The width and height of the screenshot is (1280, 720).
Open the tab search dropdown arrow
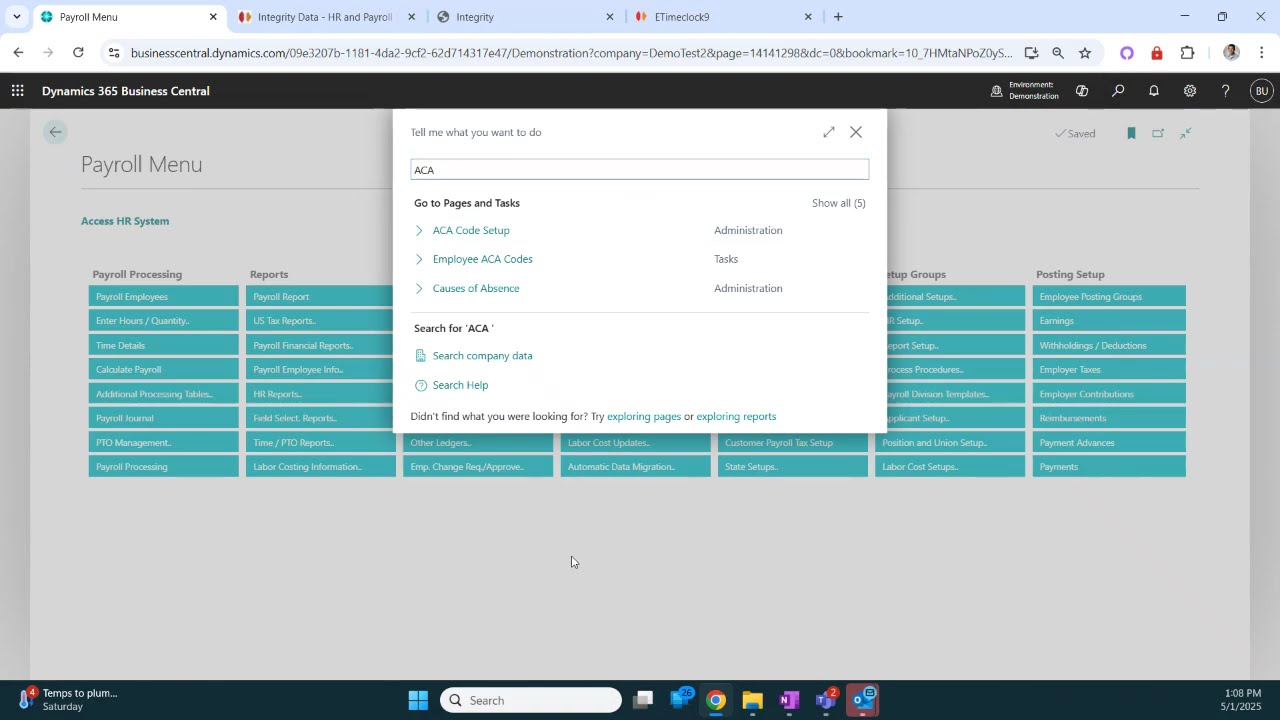tap(17, 17)
